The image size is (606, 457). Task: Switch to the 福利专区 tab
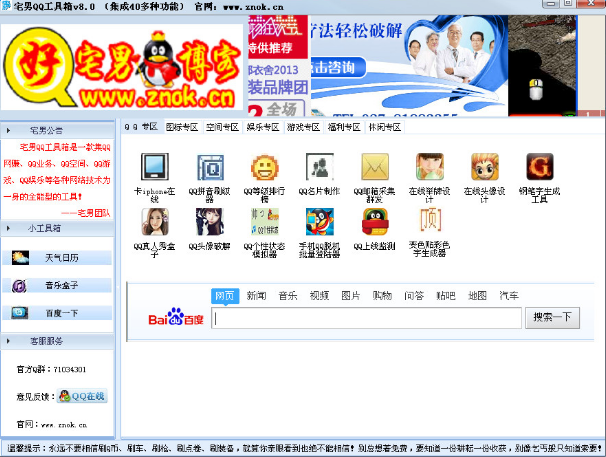coord(344,127)
